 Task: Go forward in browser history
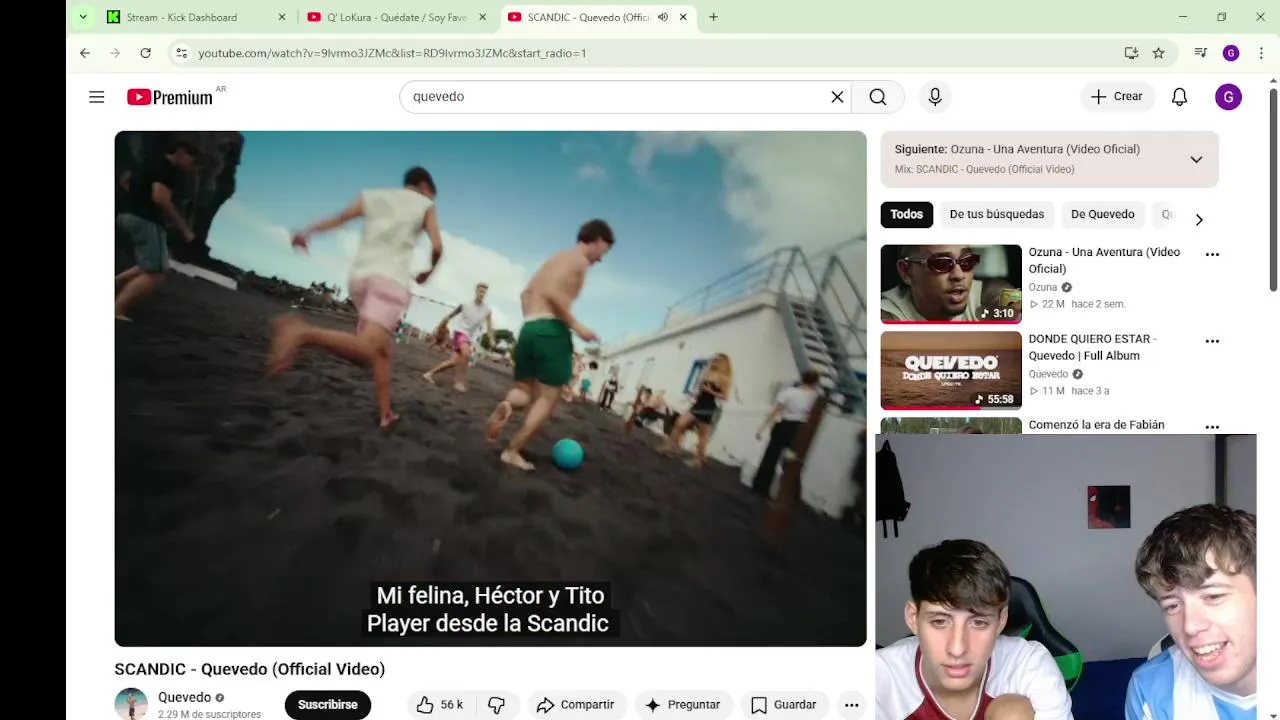pos(115,53)
